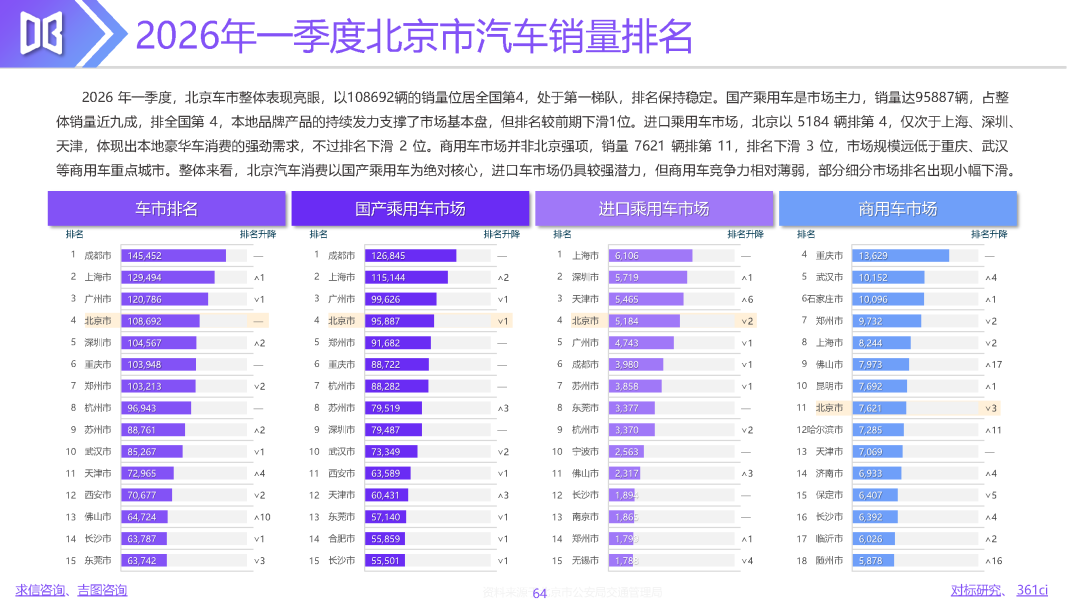
Task: Click the ∧17 rank change for 佛山市
Action: click(x=993, y=364)
